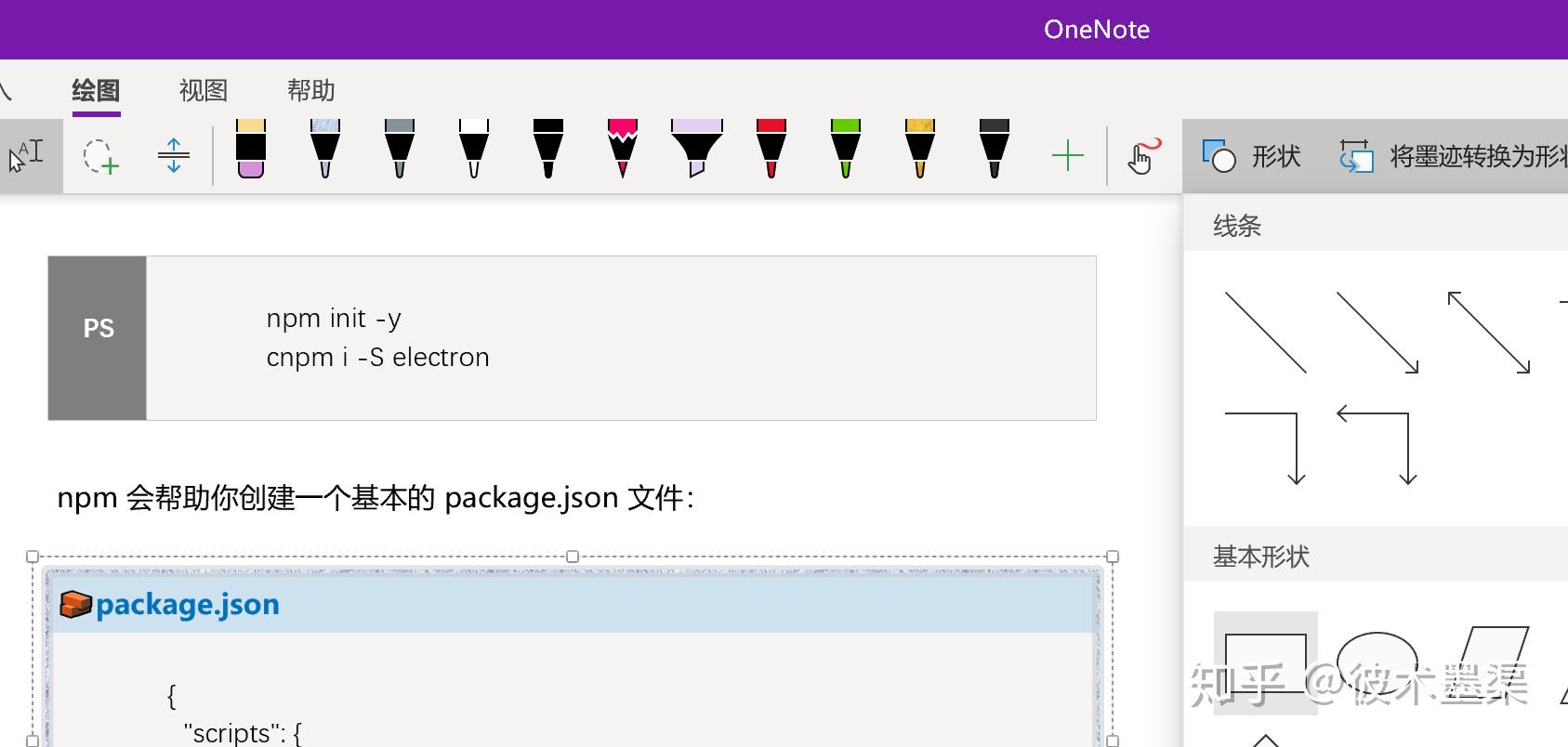Click the insert space tool
Viewport: 1568px width, 747px height.
(x=174, y=155)
